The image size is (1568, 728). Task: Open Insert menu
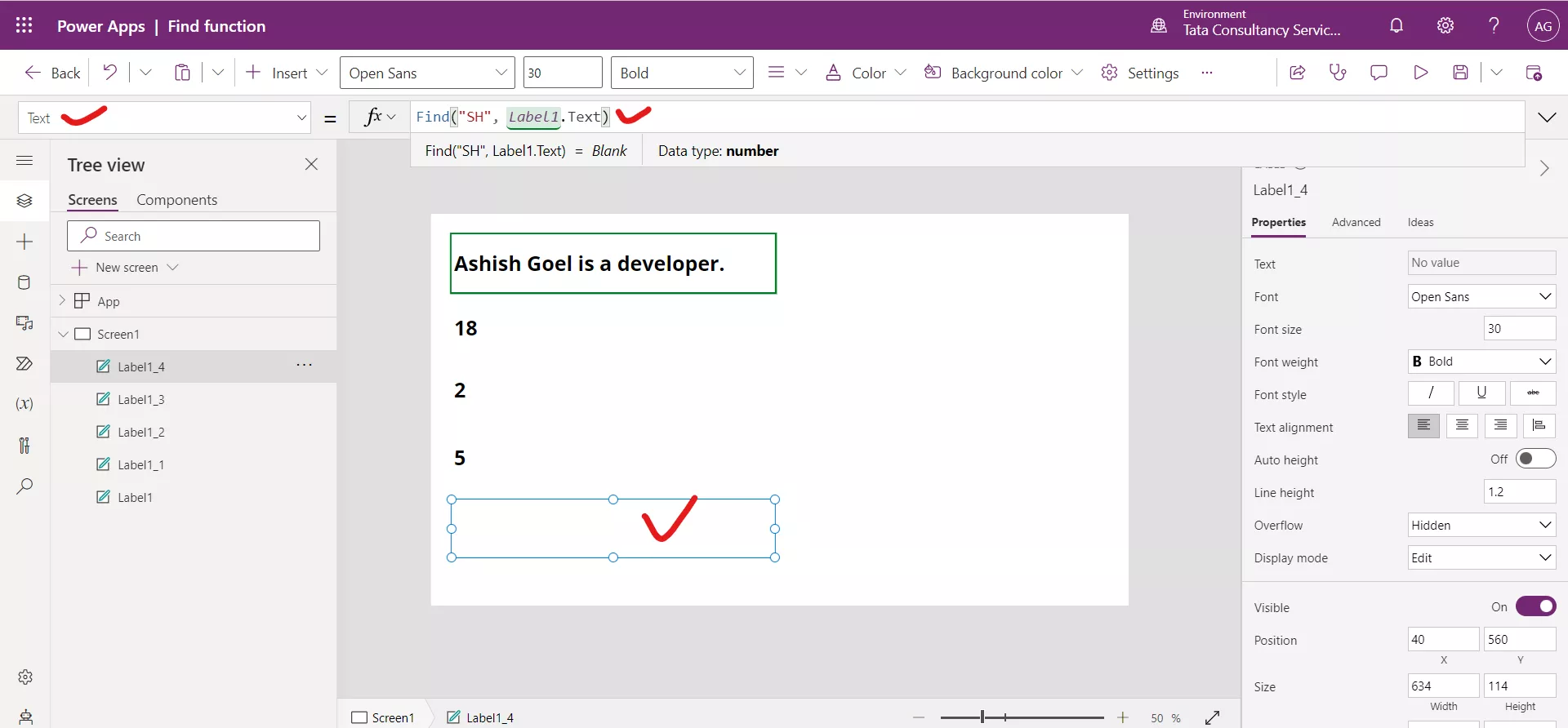pyautogui.click(x=287, y=73)
